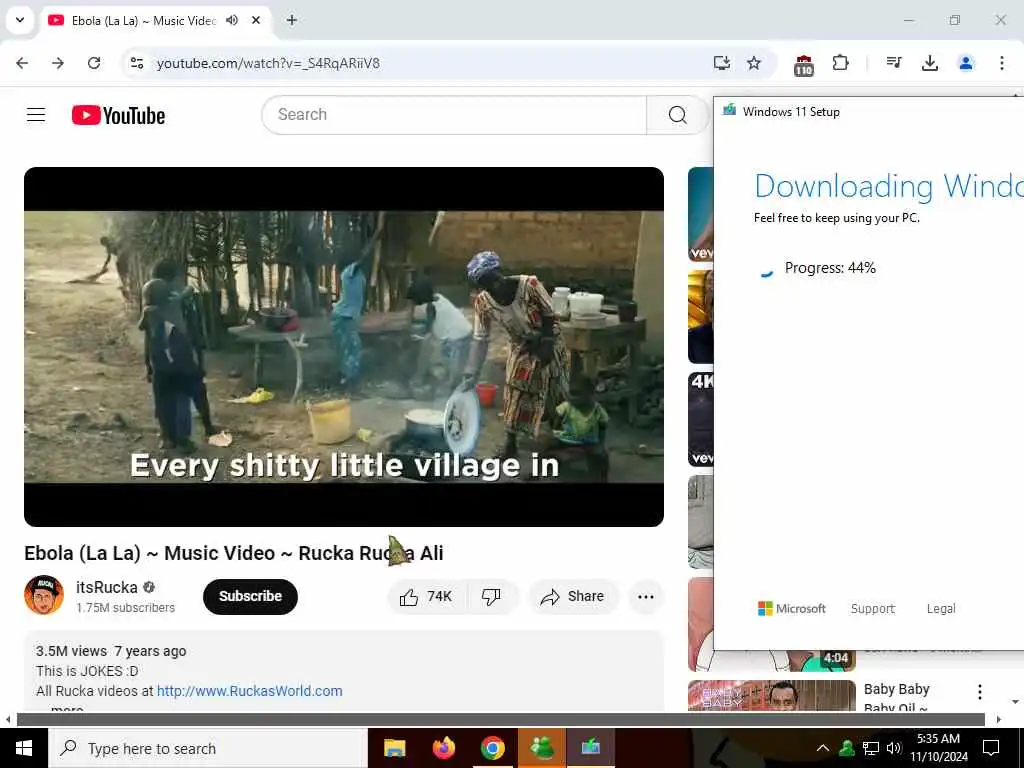The height and width of the screenshot is (768, 1024).
Task: Subscribe to itsRucka
Action: click(x=250, y=596)
